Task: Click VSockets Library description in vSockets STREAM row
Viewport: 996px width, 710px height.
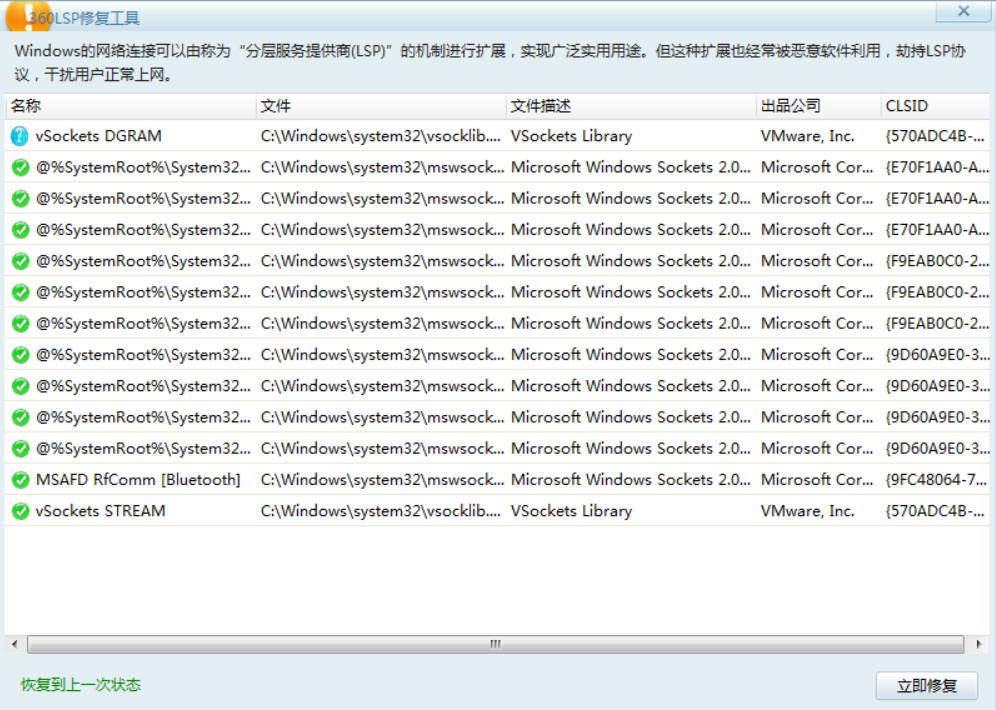Action: coord(571,511)
